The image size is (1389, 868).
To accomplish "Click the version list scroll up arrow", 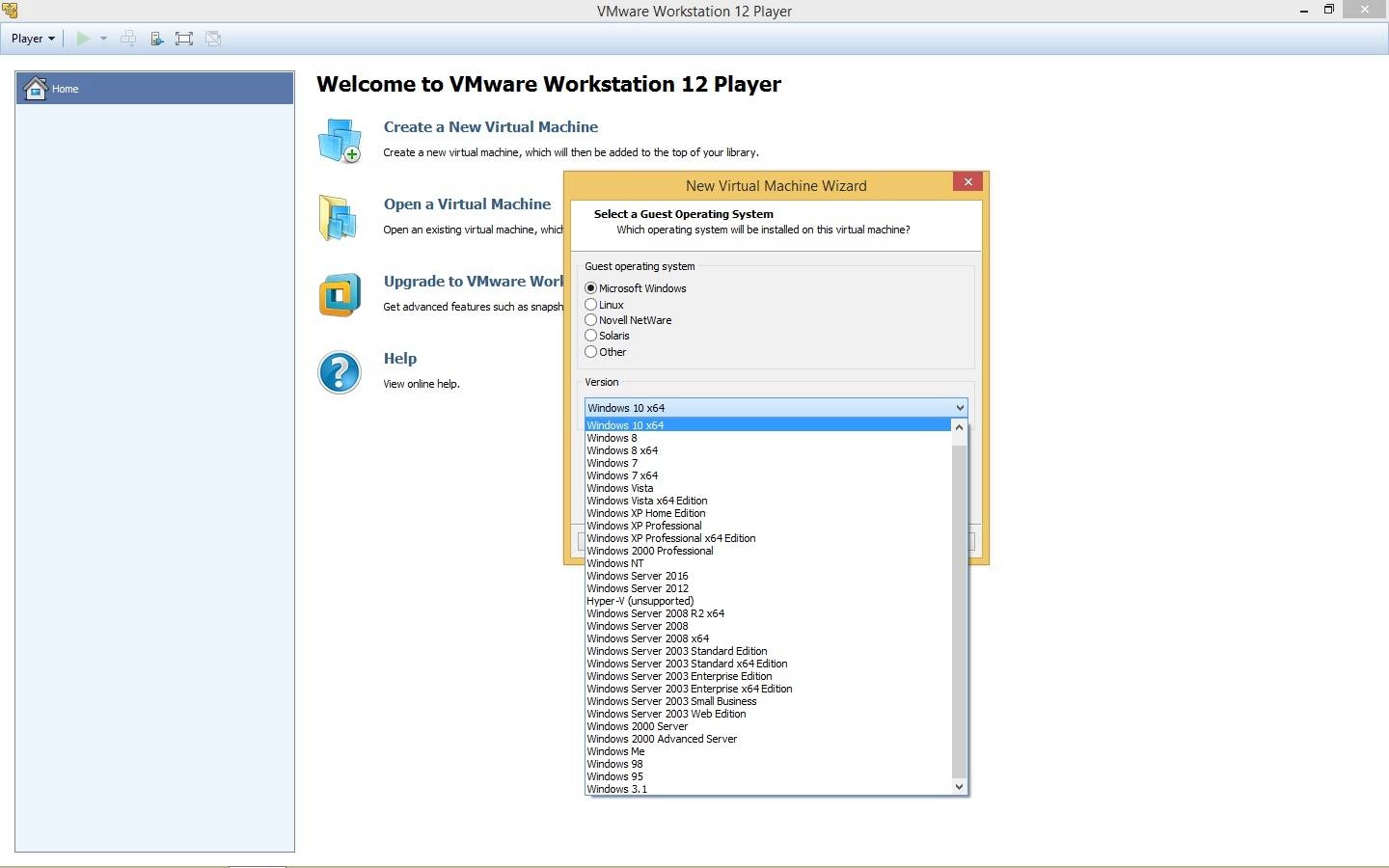I will [959, 426].
